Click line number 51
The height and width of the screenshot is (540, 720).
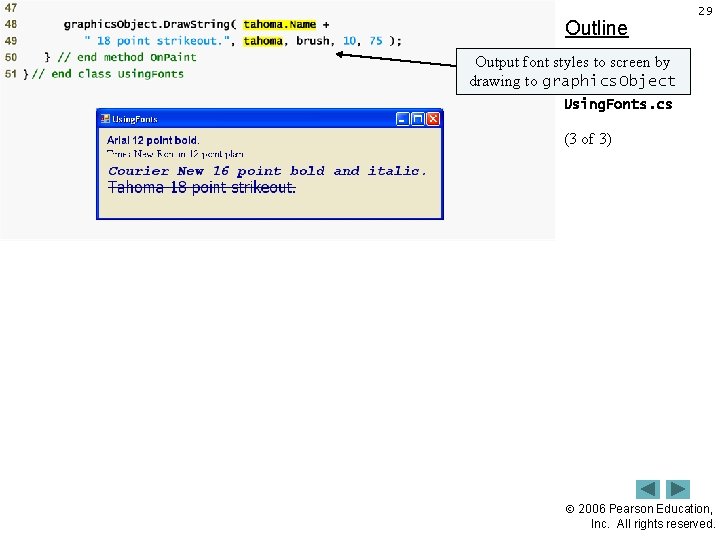click(11, 74)
